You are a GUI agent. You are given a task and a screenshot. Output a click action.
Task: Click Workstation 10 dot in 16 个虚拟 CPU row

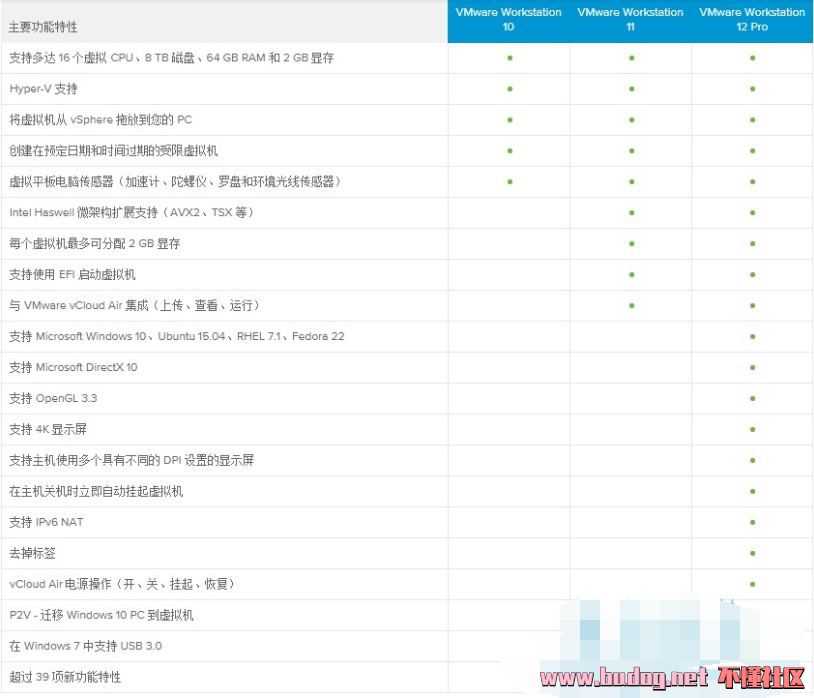[x=510, y=58]
